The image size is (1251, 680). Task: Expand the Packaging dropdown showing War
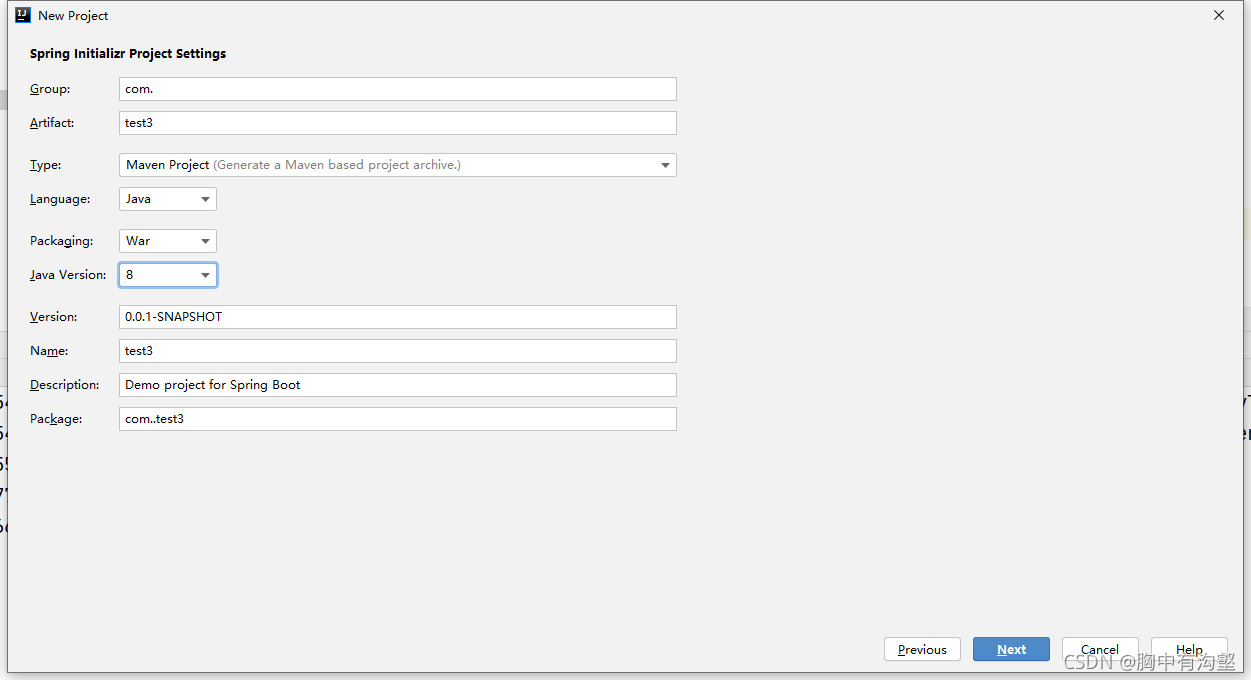pos(167,240)
